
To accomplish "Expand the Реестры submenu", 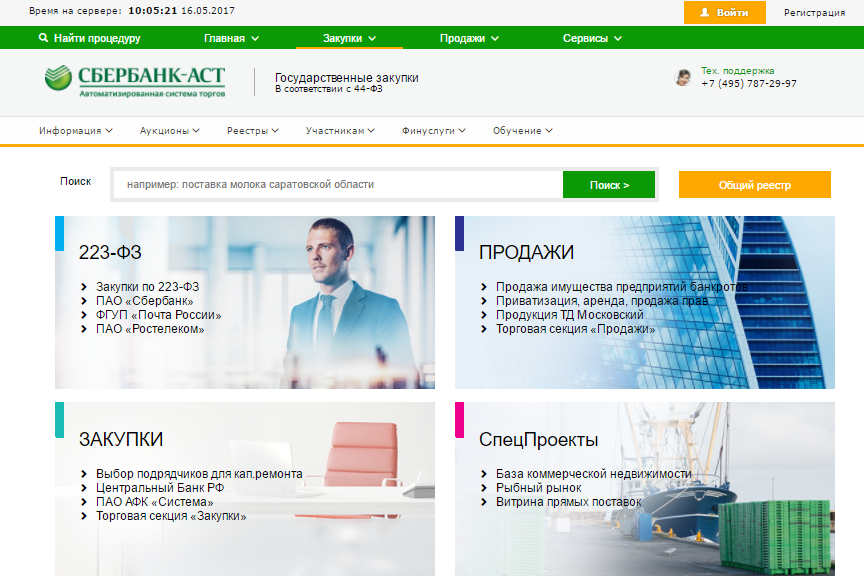I will click(252, 130).
